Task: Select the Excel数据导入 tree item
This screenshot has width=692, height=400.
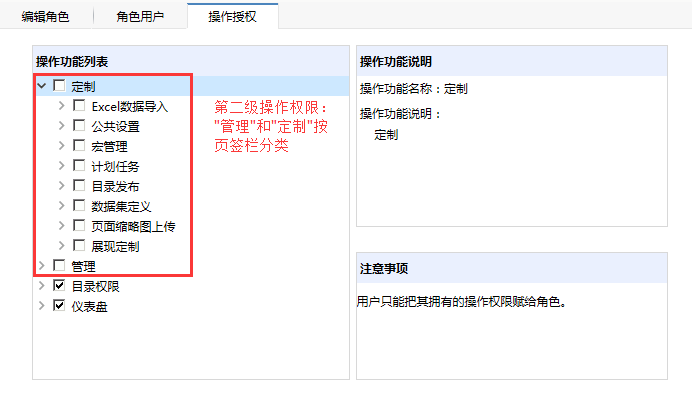Action: [x=130, y=106]
